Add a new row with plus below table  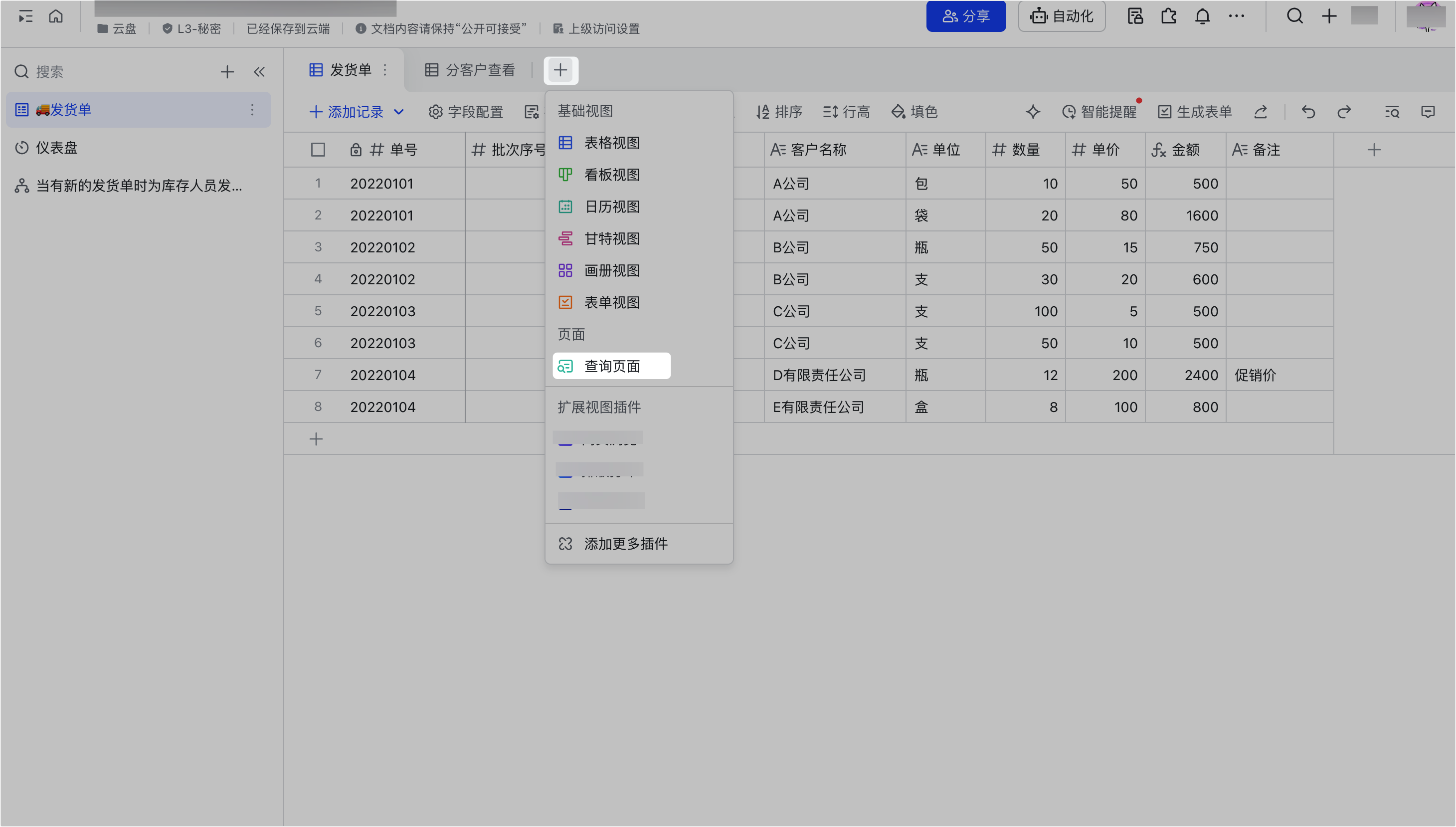[x=316, y=439]
